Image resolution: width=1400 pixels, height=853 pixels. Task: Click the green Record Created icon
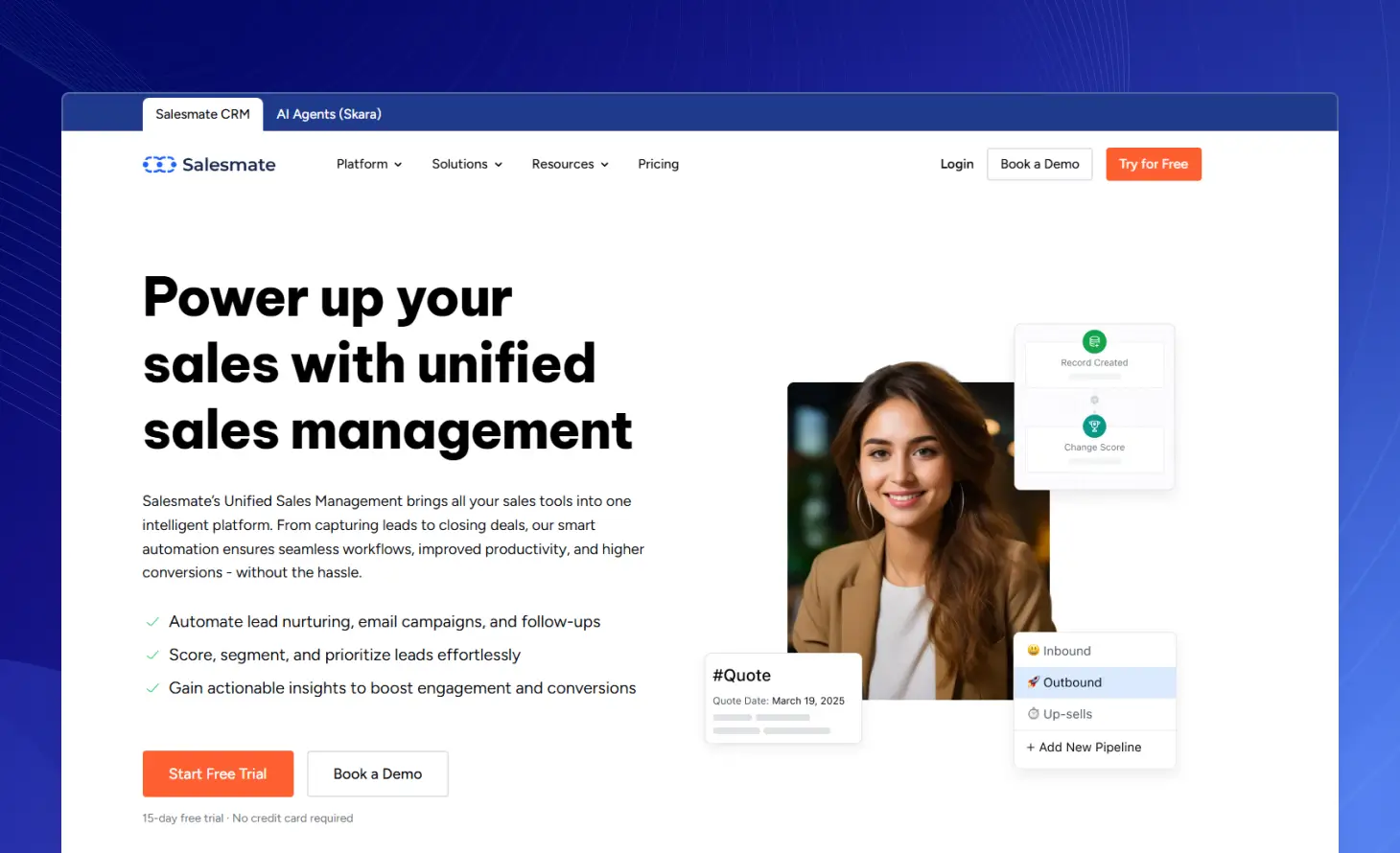pos(1094,341)
